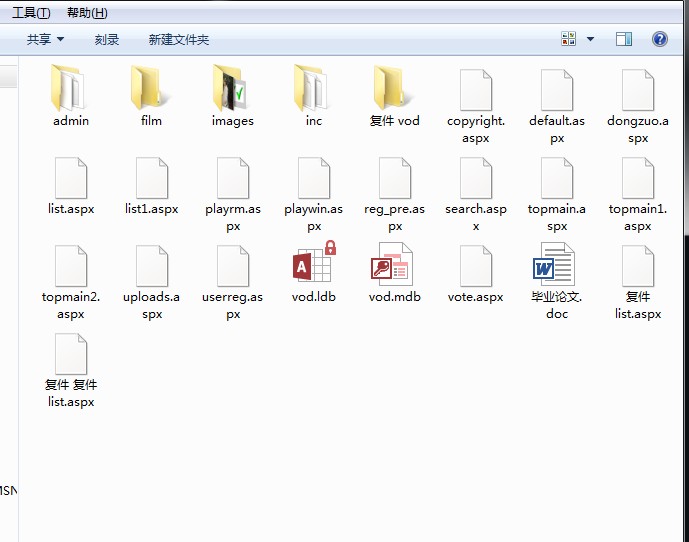
Task: Open the 共享 dropdown
Action: tap(45, 40)
